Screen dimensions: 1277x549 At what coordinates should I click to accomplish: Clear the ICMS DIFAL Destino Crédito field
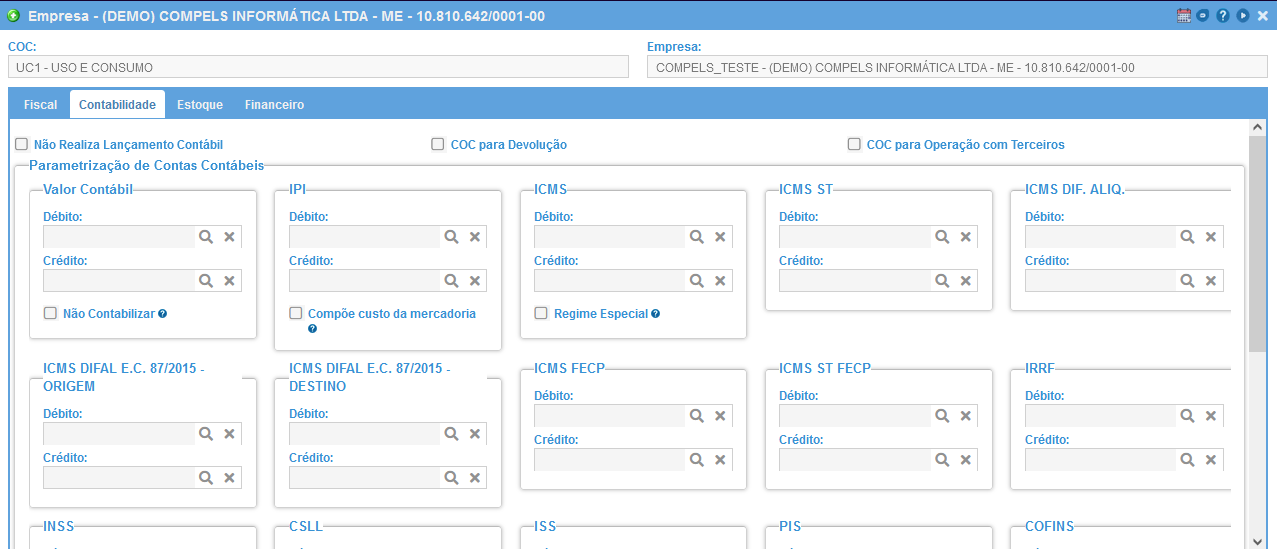pos(475,478)
